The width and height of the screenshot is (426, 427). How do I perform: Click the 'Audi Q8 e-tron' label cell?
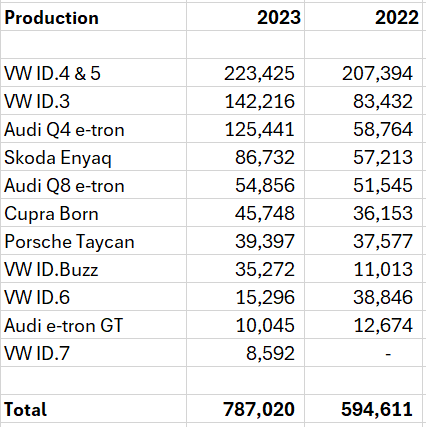(x=93, y=185)
